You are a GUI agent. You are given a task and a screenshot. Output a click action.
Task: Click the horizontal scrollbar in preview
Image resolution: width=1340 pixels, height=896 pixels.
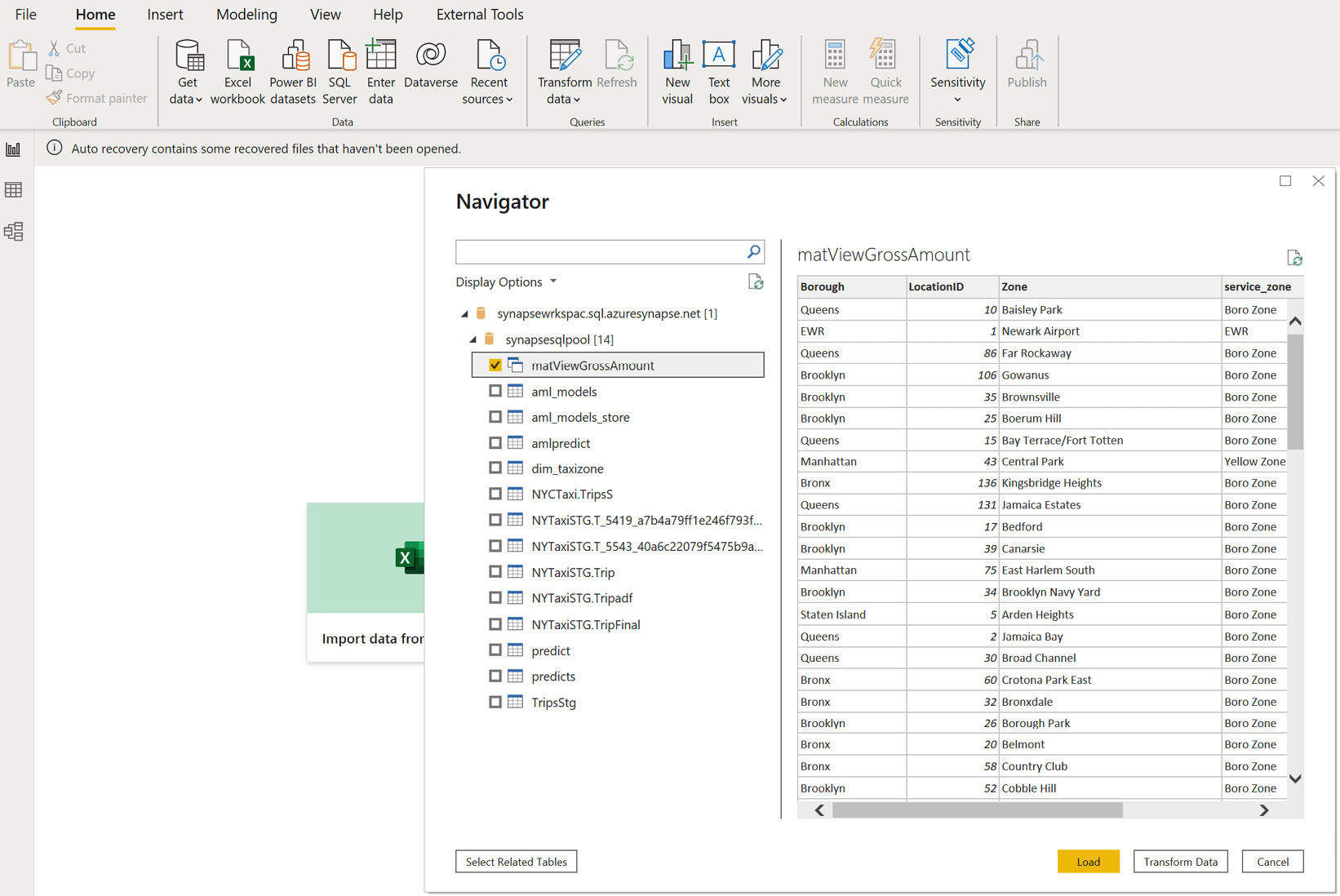[977, 810]
